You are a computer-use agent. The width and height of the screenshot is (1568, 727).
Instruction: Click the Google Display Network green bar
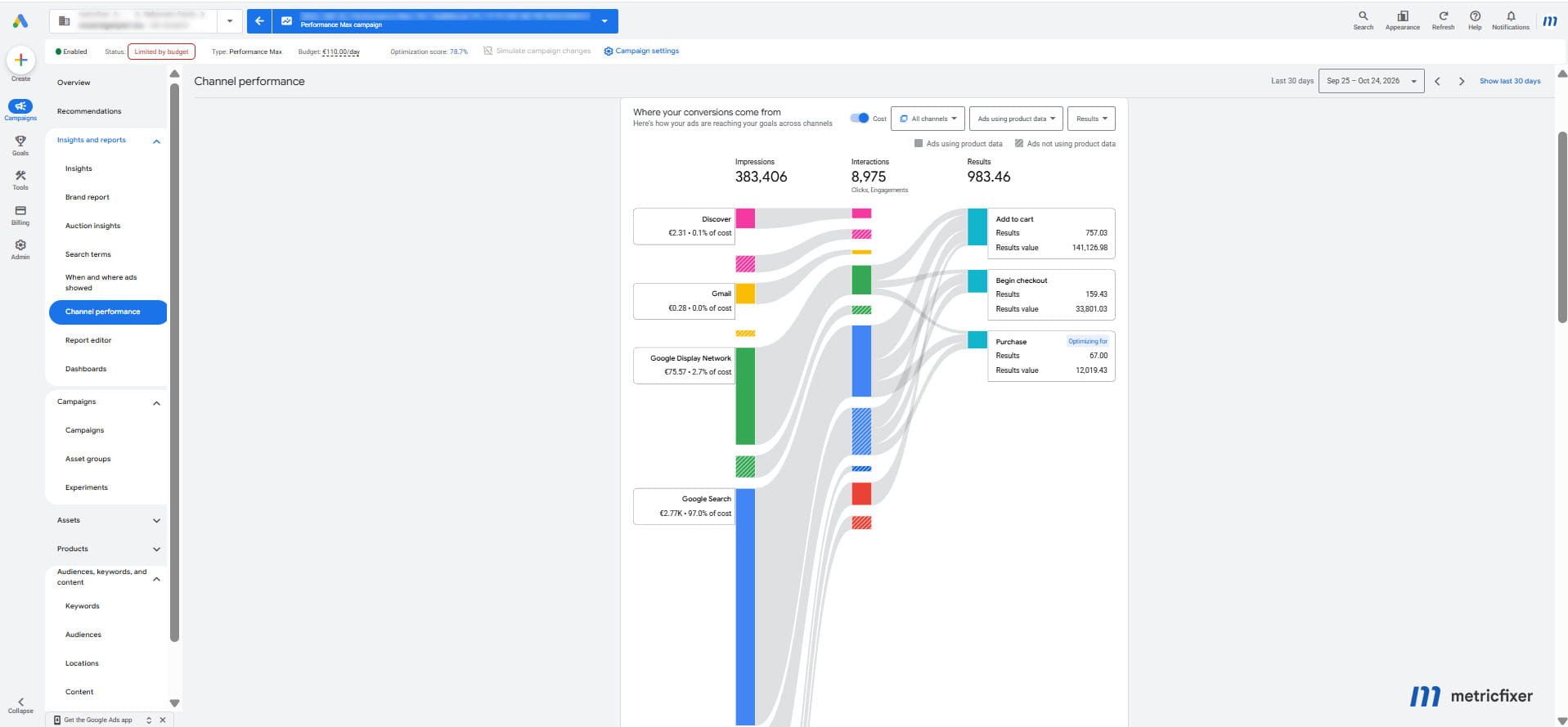coord(745,396)
